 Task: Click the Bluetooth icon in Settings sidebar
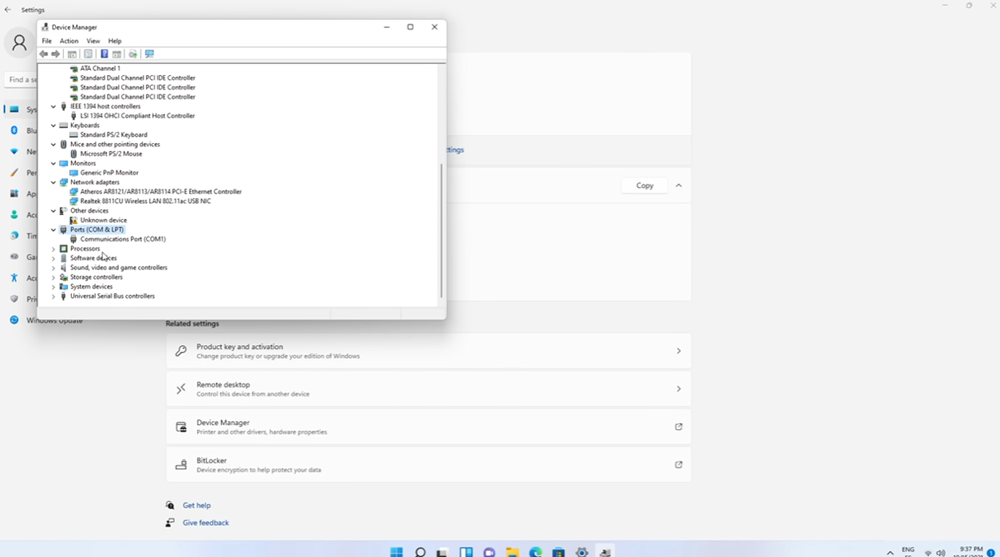click(x=14, y=130)
